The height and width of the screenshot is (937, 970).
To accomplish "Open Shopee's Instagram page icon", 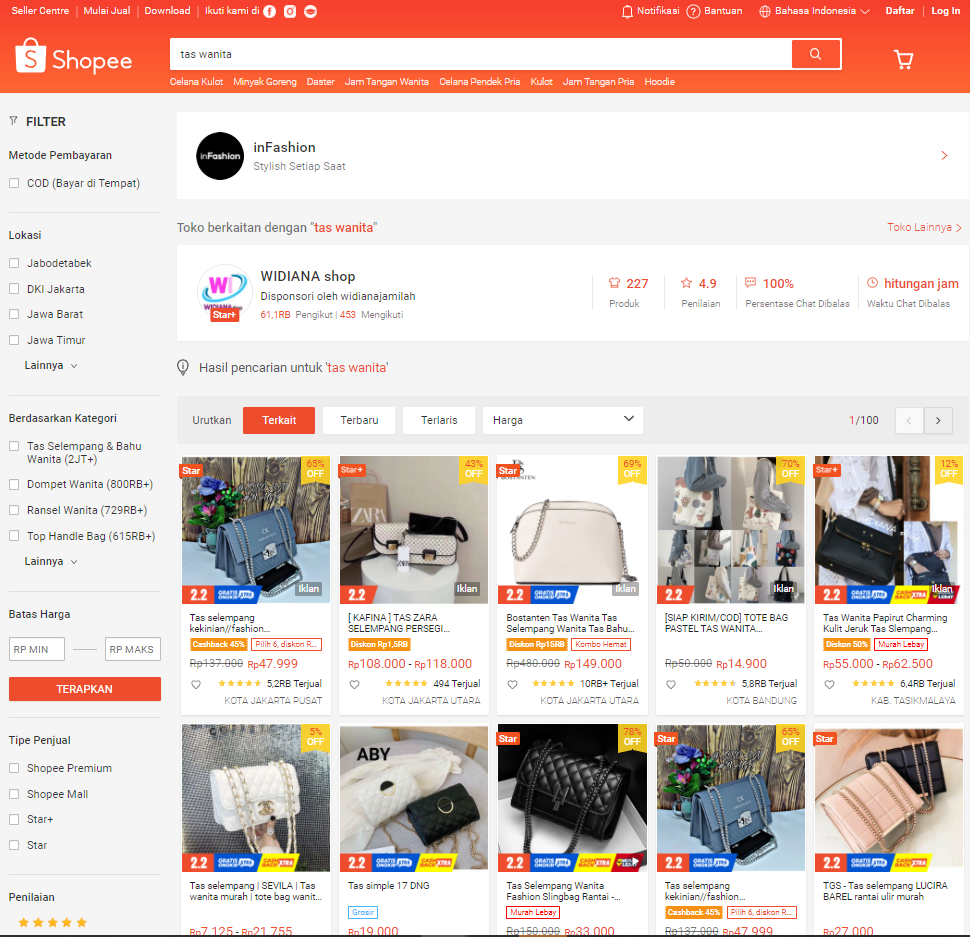I will point(290,11).
